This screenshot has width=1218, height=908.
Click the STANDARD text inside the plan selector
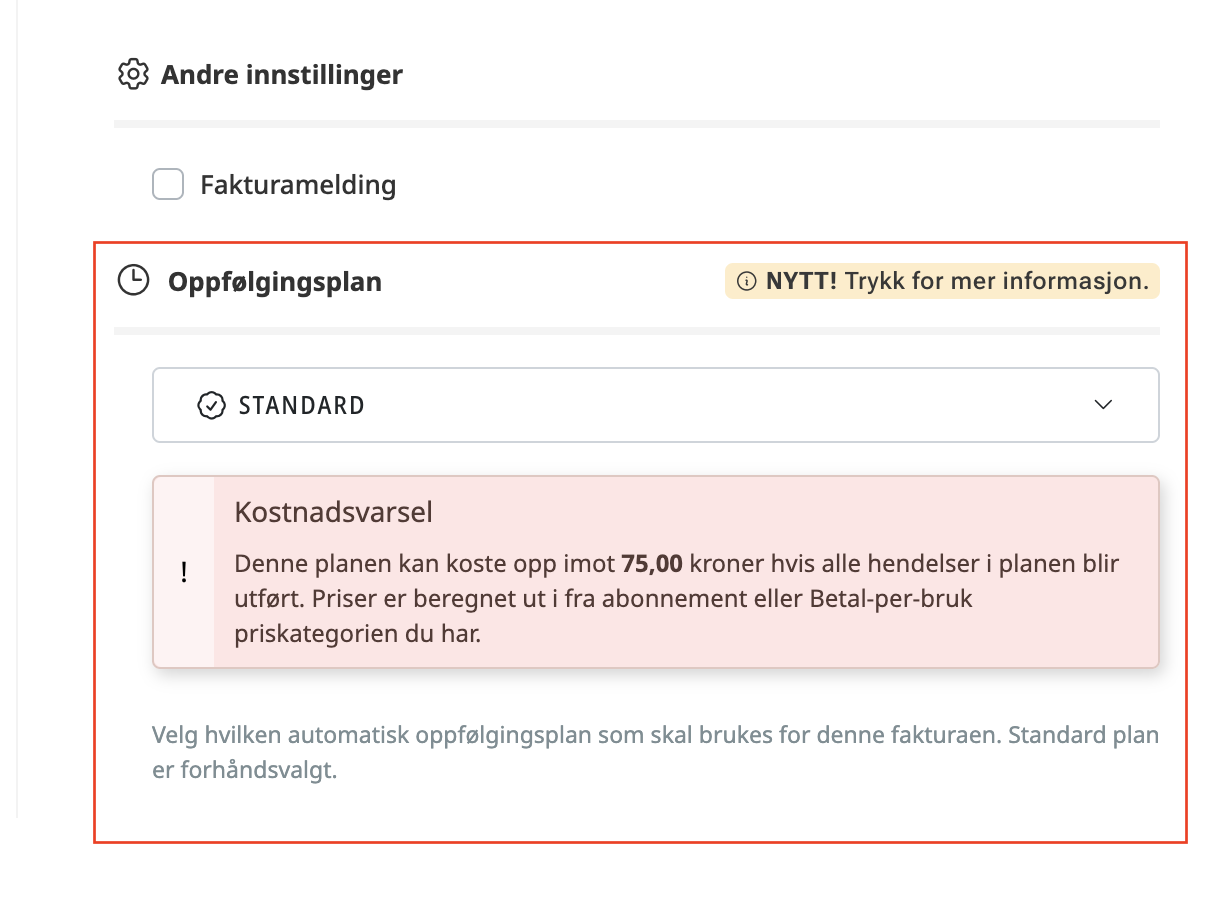pos(301,406)
